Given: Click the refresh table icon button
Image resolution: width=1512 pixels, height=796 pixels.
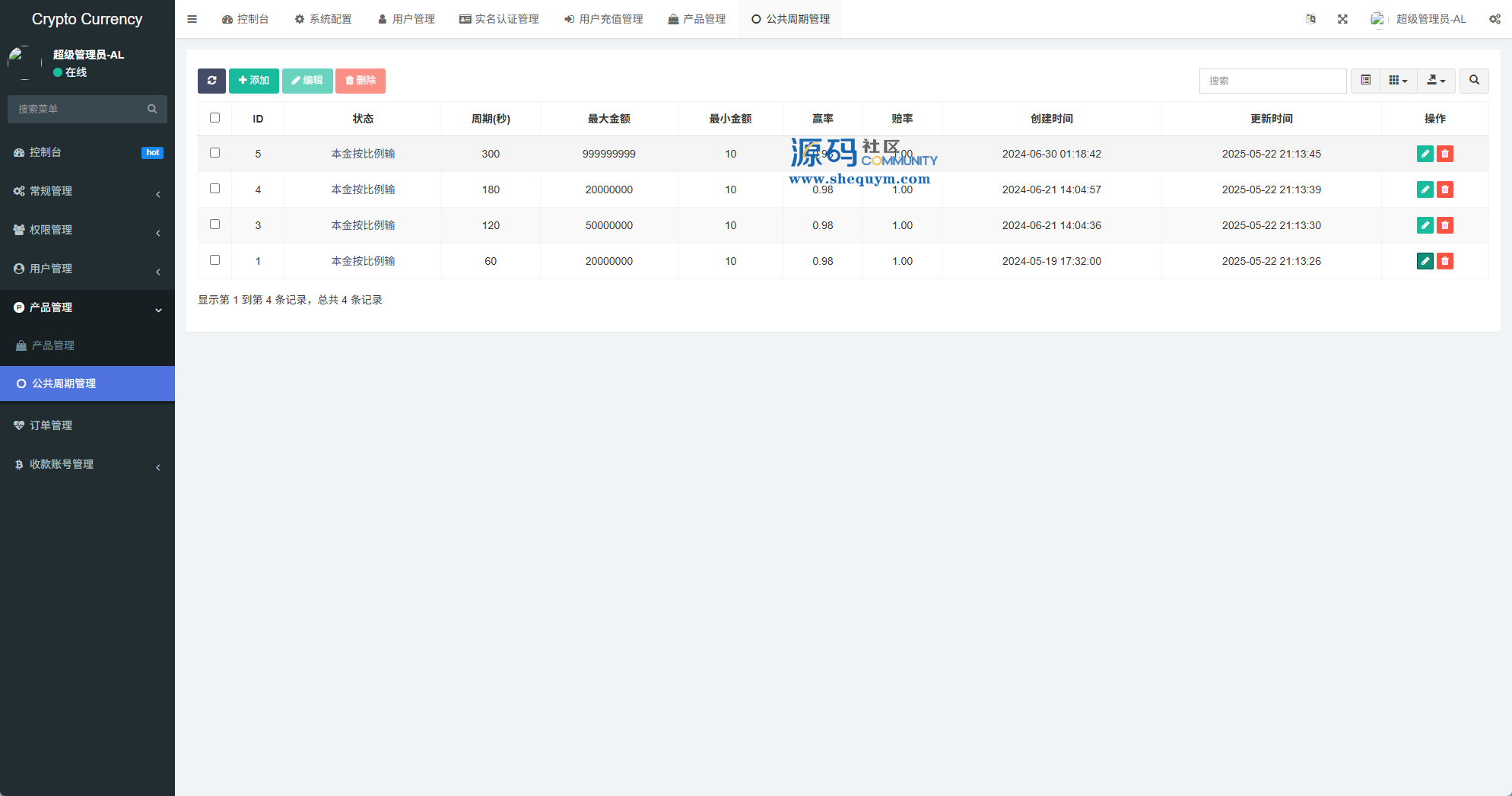Looking at the screenshot, I should click(211, 81).
